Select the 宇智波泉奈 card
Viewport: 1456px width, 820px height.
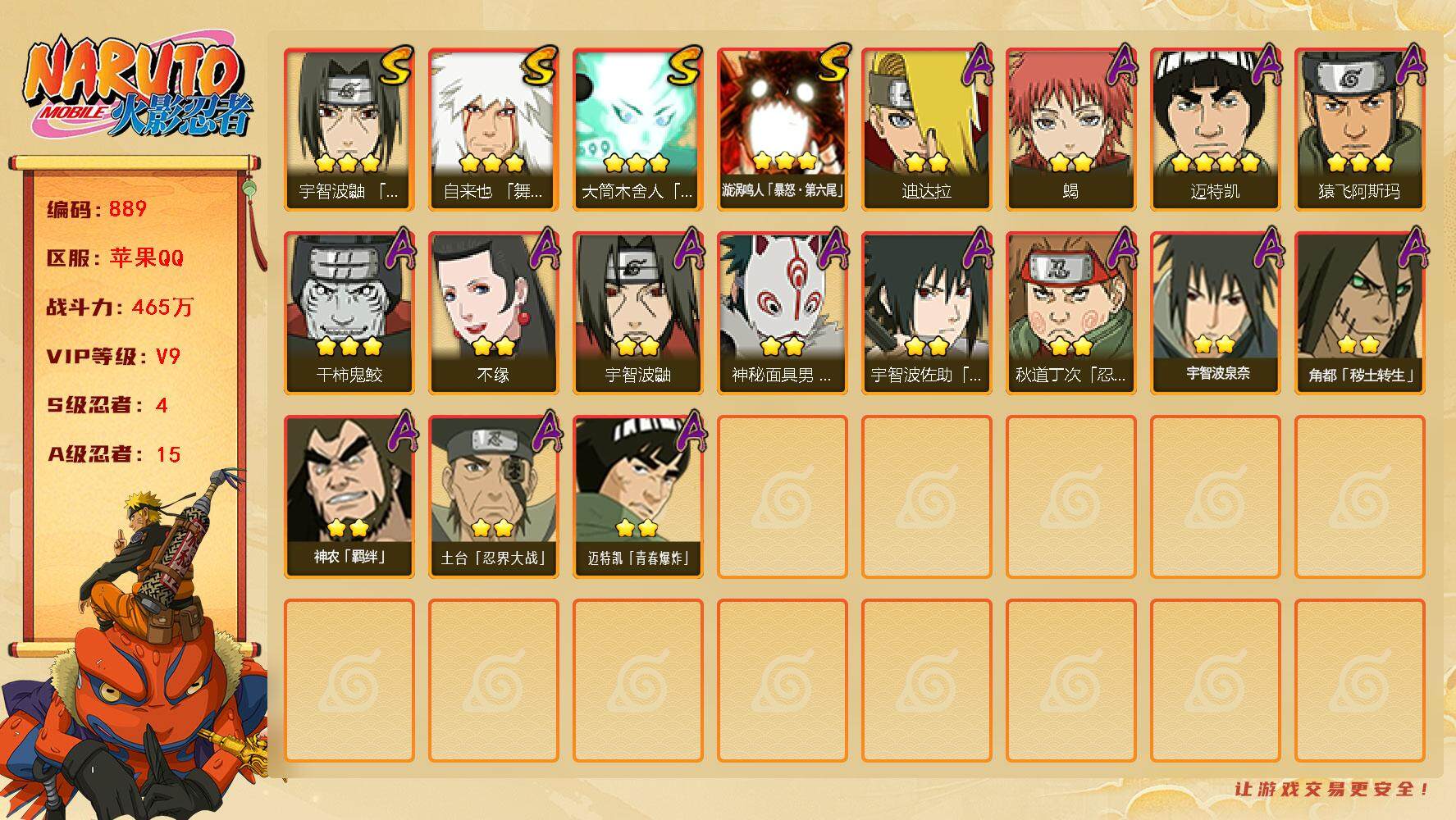pos(1215,313)
